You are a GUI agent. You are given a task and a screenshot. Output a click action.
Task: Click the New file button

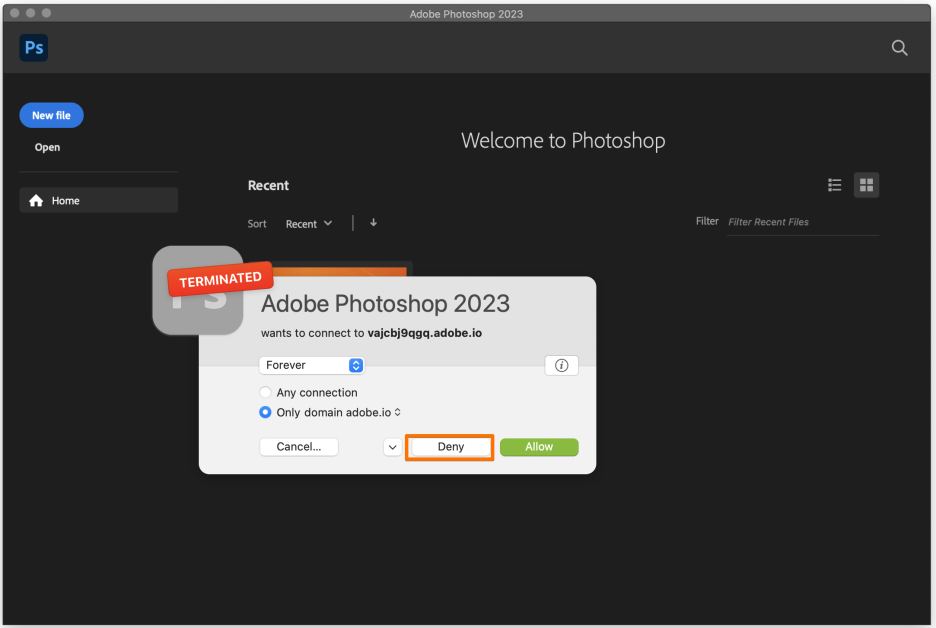pyautogui.click(x=51, y=115)
